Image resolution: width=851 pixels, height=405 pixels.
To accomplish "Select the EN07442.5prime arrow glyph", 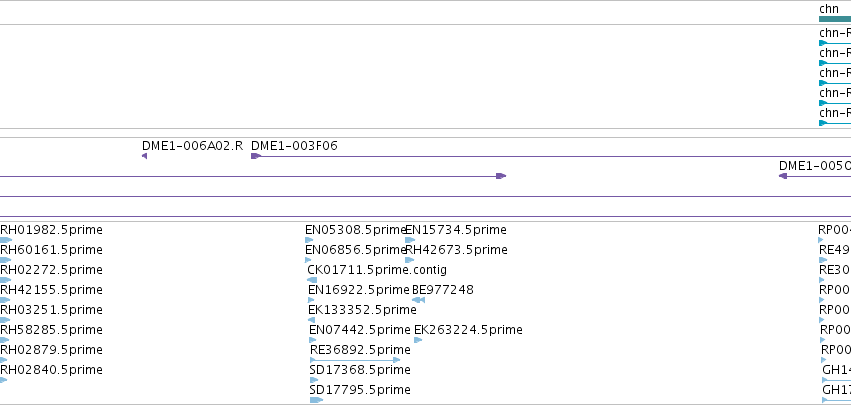I will point(312,340).
